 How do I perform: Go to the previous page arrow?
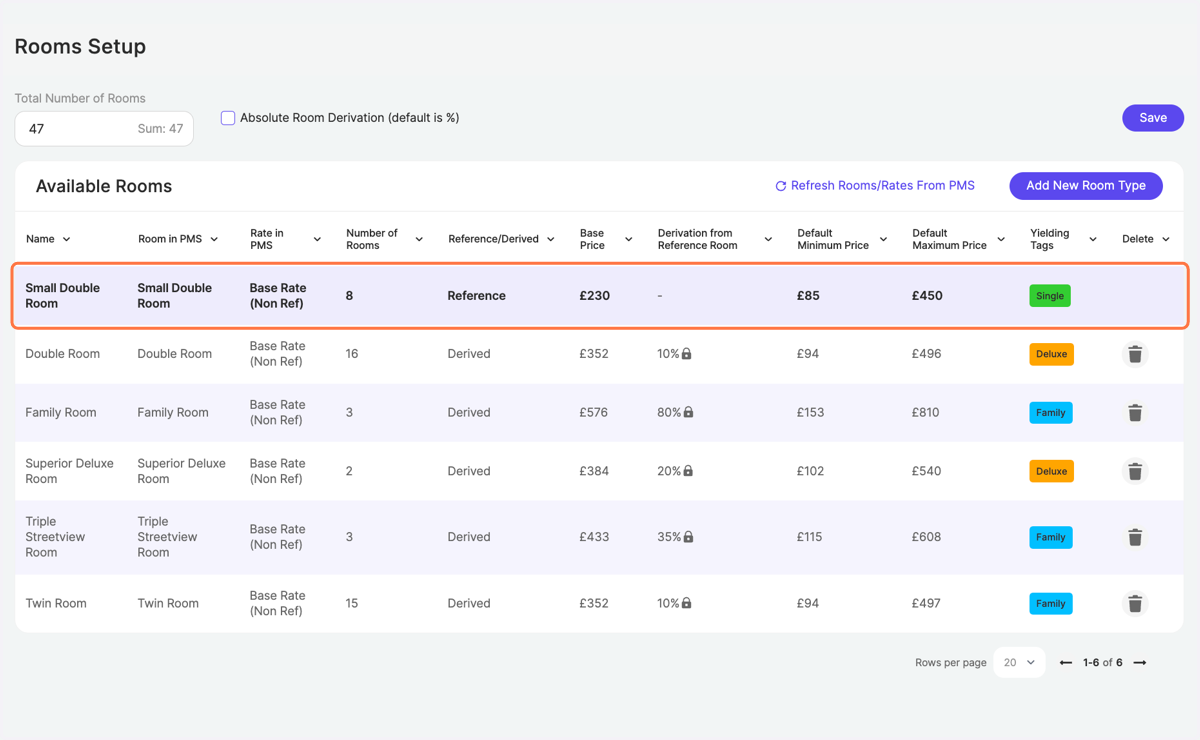(x=1066, y=663)
